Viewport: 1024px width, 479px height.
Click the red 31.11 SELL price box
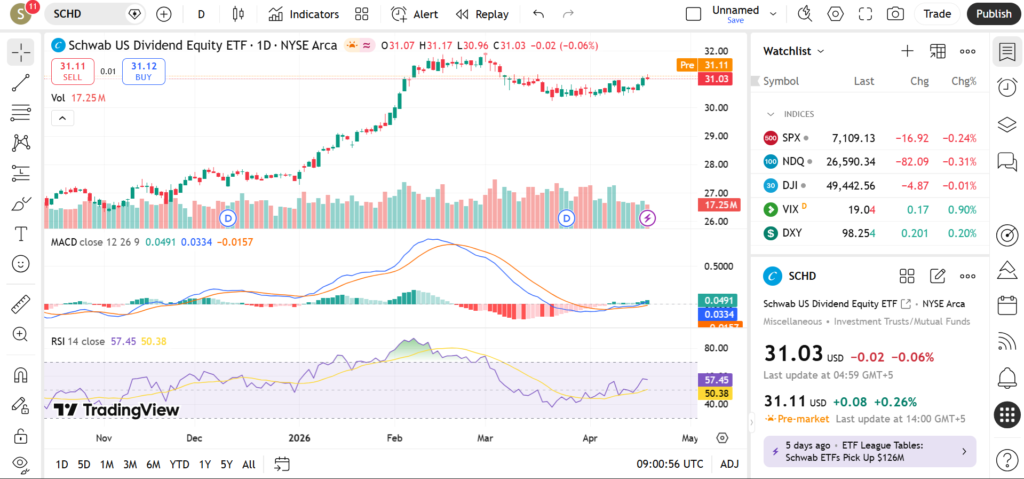(x=72, y=70)
